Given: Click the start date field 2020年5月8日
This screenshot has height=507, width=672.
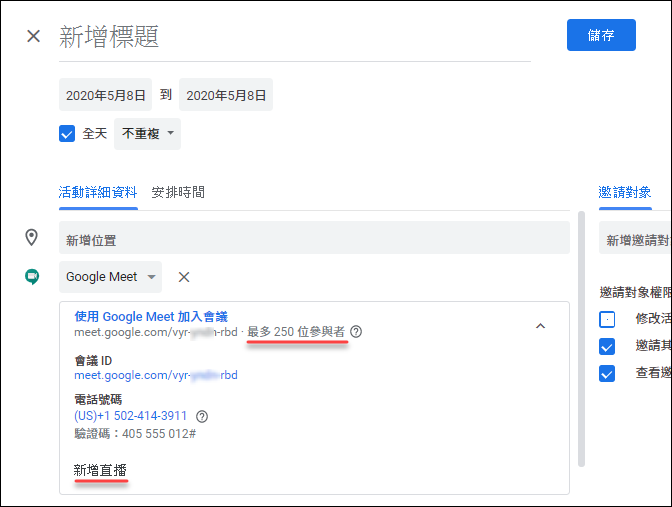Looking at the screenshot, I should pos(105,95).
